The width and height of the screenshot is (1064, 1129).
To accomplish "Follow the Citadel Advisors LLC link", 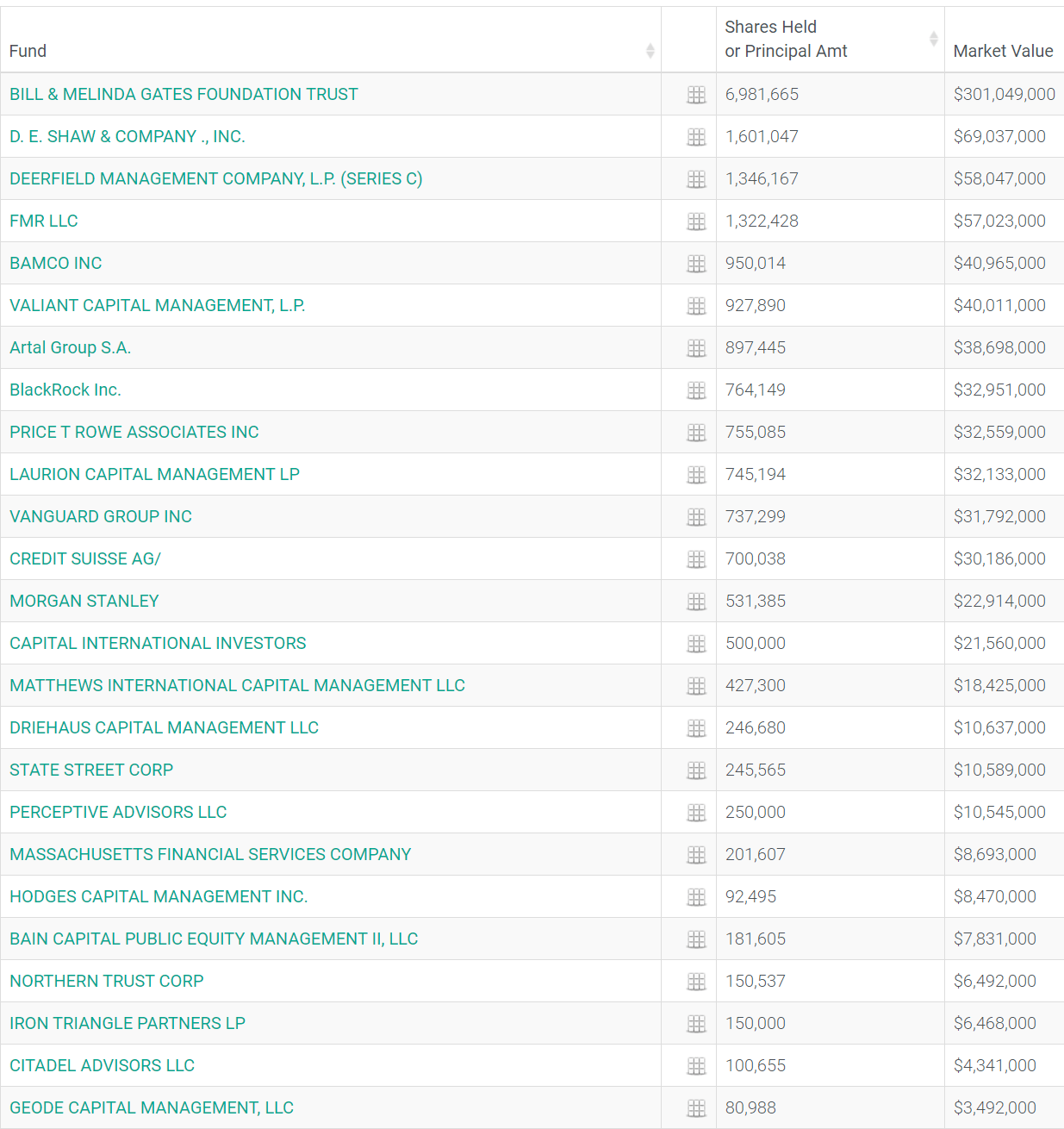I will [x=103, y=1065].
